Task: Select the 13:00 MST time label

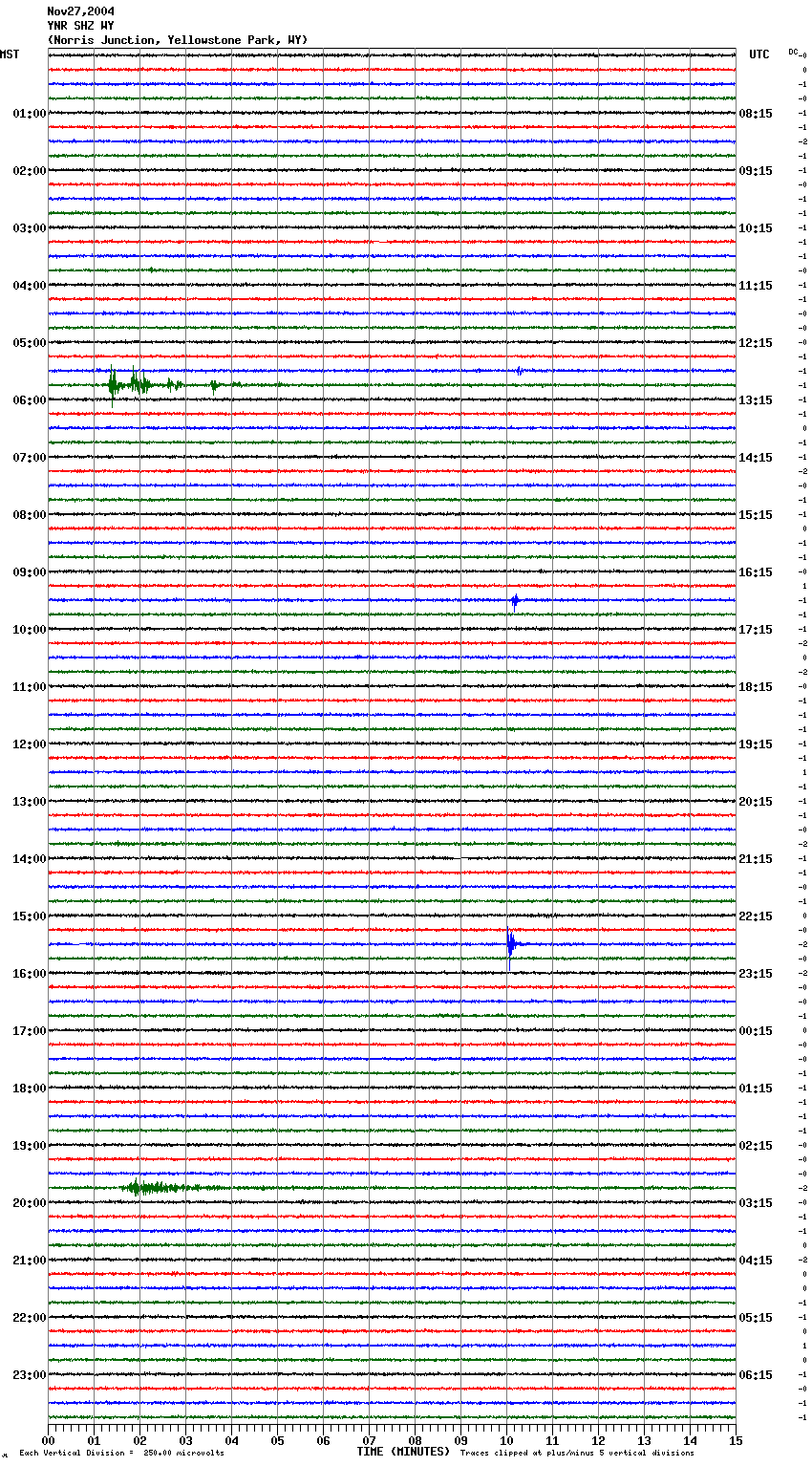Action: click(30, 802)
